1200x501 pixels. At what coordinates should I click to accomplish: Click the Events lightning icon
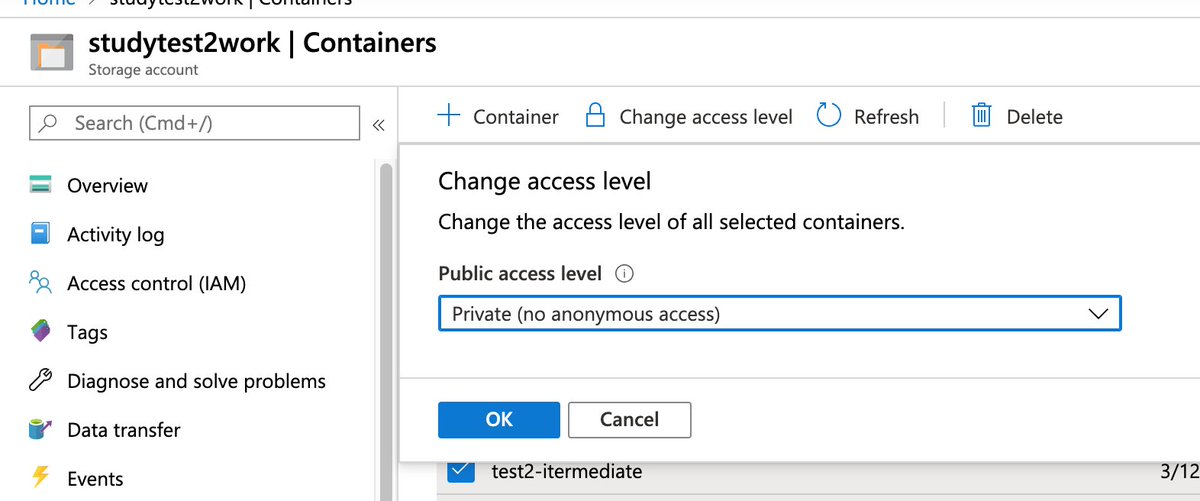pos(40,478)
